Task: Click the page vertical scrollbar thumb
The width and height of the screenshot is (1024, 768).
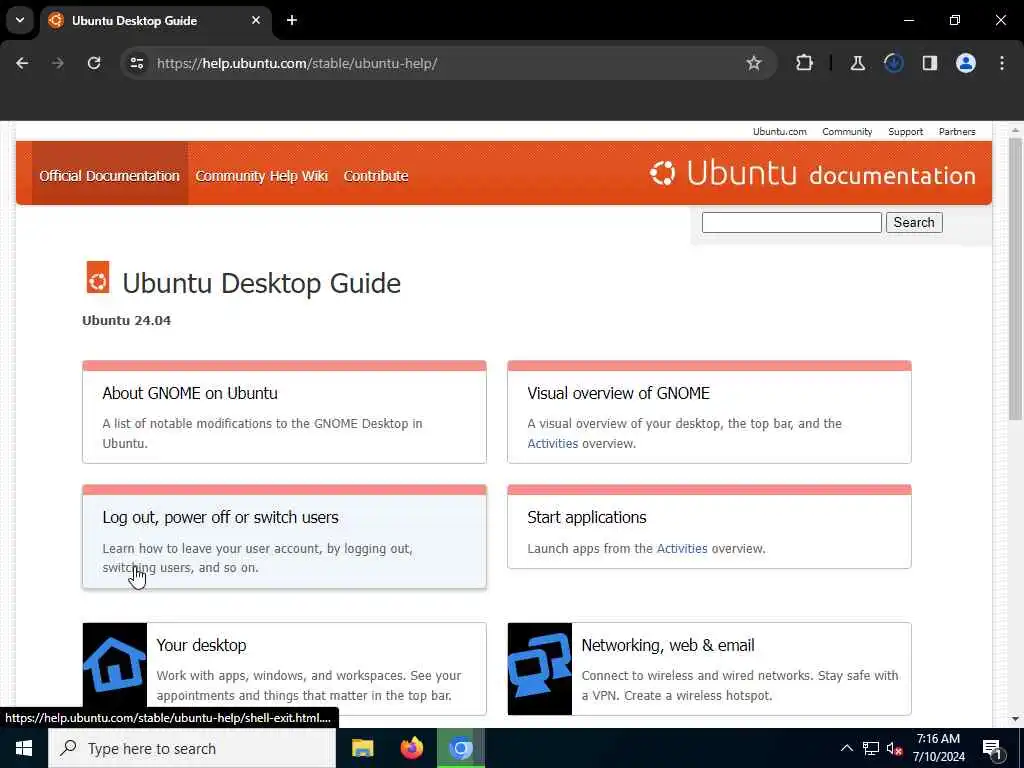Action: coord(1015,280)
